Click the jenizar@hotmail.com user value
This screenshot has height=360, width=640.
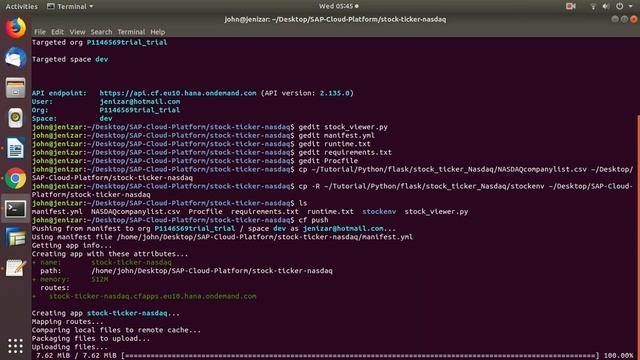(140, 102)
